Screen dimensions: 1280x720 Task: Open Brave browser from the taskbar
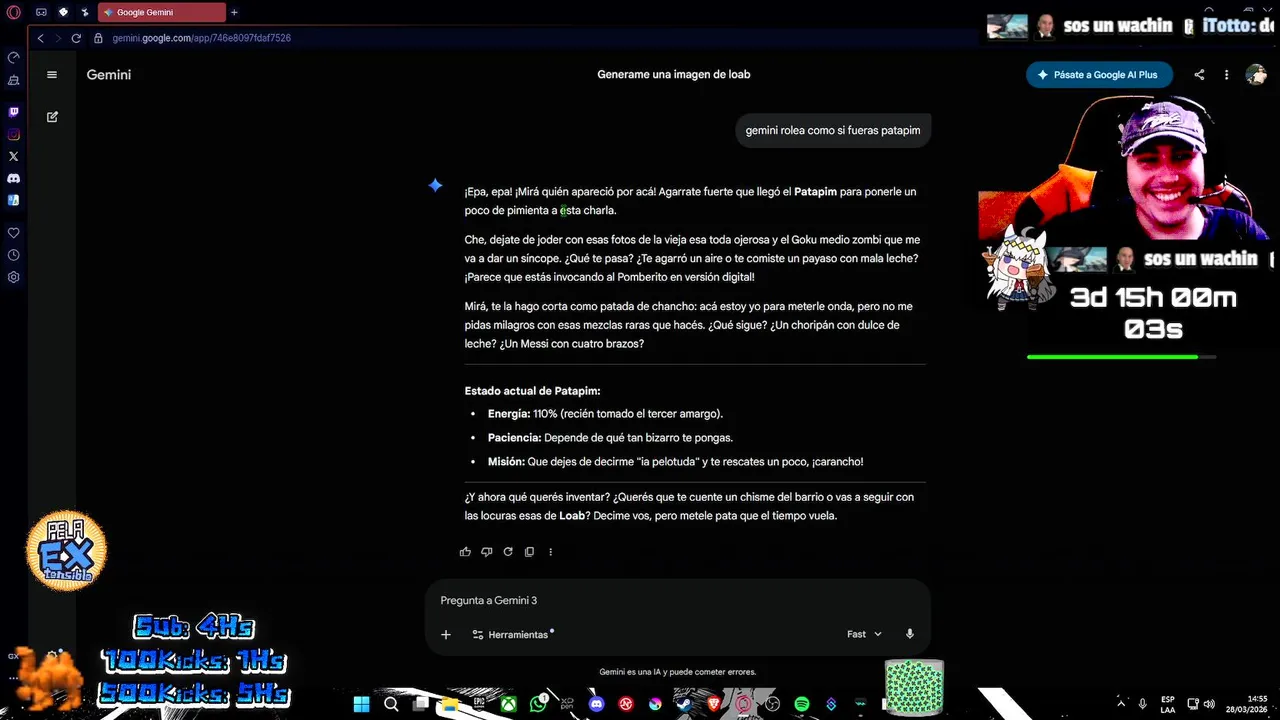click(713, 704)
